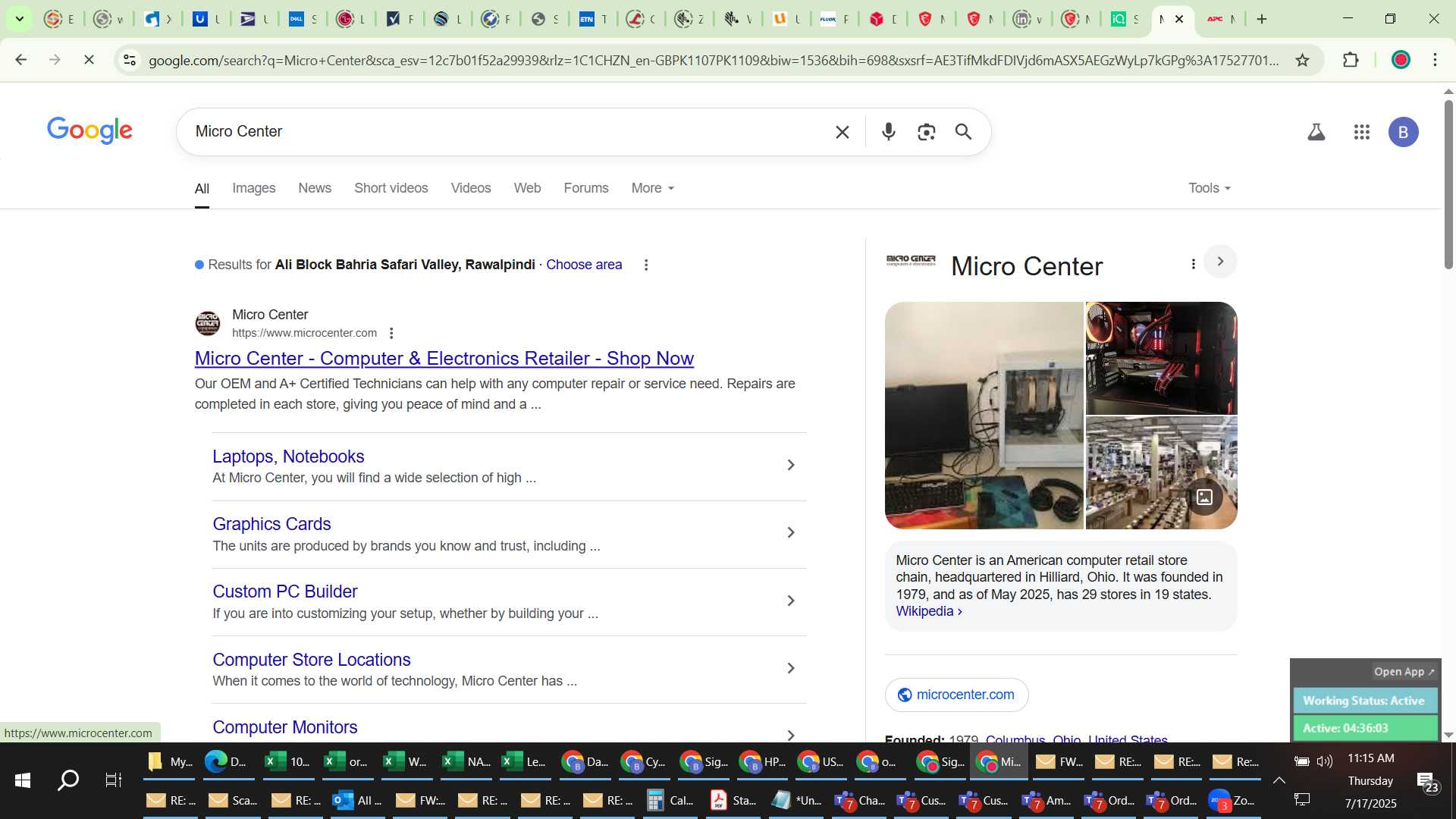Viewport: 1456px width, 819px height.
Task: Click Working Status: Active indicator
Action: tap(1363, 701)
